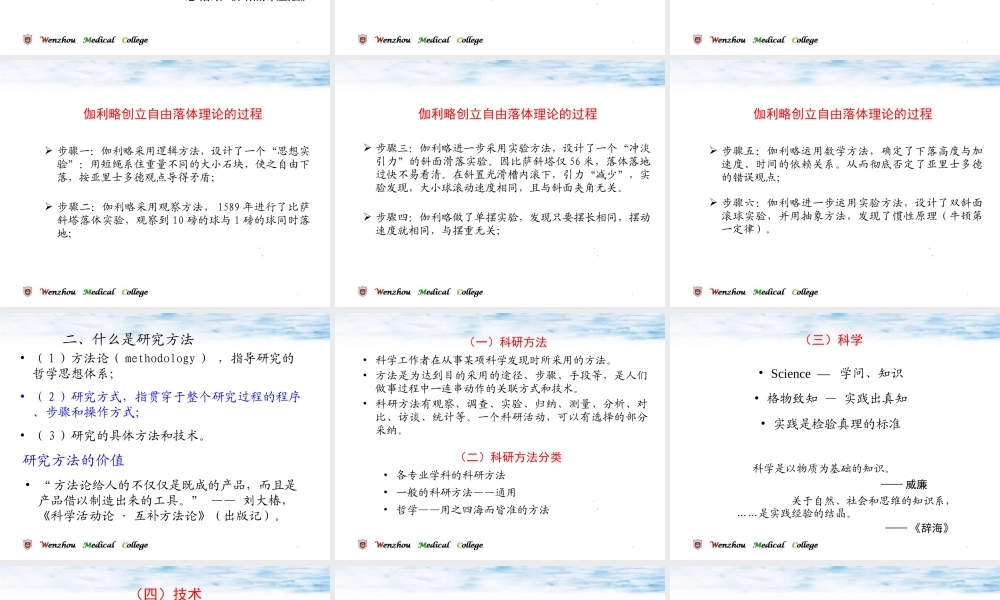
Task: Click the shield icon on the （三）科学 slide footer
Action: point(697,545)
